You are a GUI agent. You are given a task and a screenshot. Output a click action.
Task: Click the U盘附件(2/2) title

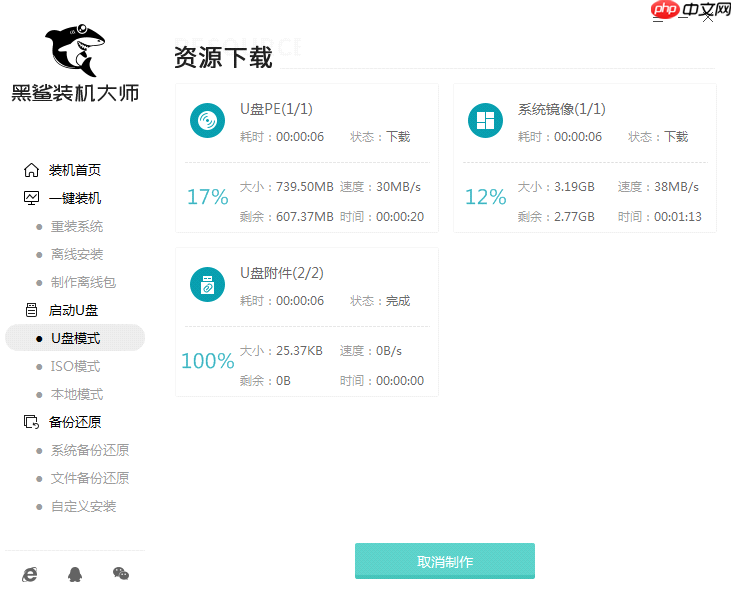(282, 273)
